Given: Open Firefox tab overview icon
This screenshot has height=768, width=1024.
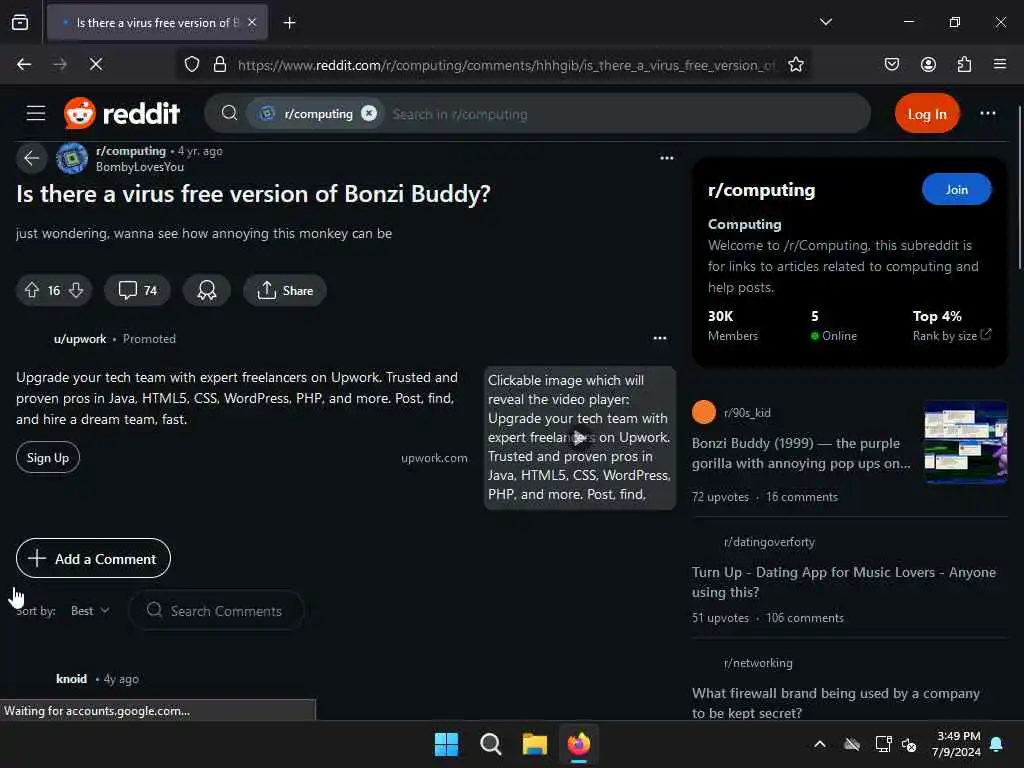Looking at the screenshot, I should [20, 23].
